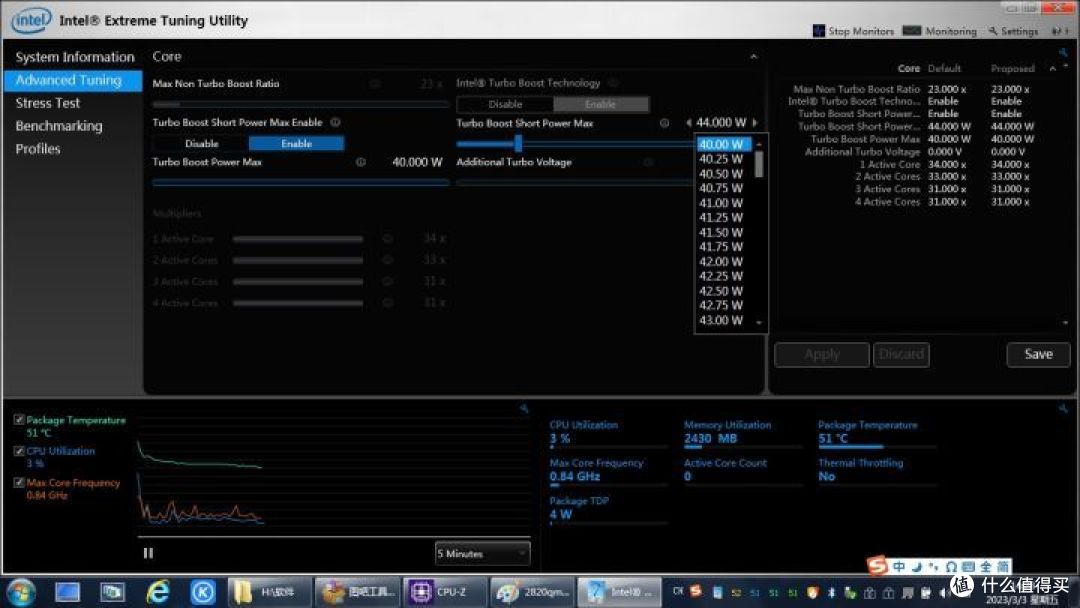Select 41.50 W in dropdown list
Screen dimensions: 1080x608
(x=721, y=232)
